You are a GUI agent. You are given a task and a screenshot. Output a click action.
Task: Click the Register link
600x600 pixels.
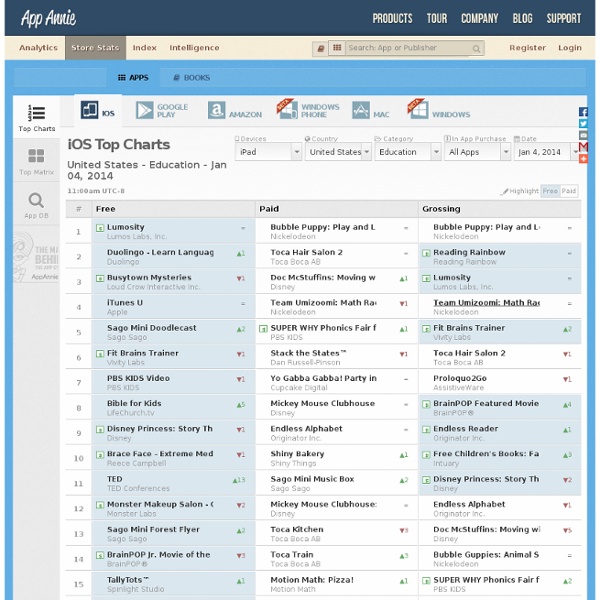tap(527, 48)
